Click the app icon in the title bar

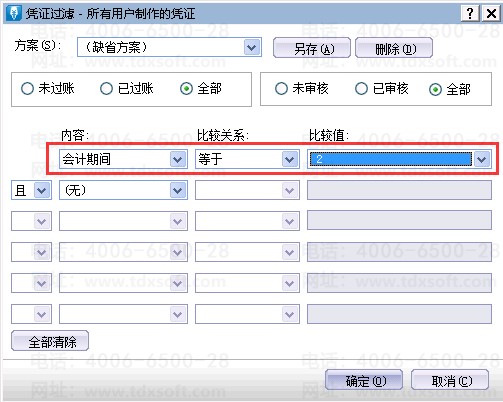point(14,13)
